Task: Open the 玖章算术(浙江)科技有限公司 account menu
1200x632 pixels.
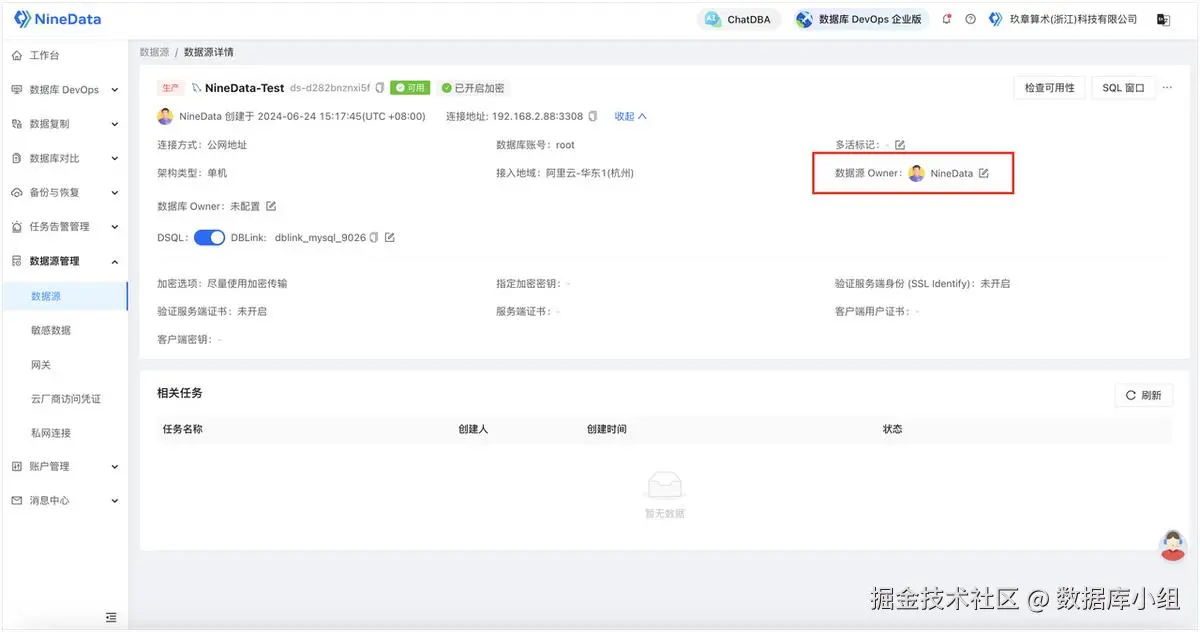Action: tap(1064, 19)
